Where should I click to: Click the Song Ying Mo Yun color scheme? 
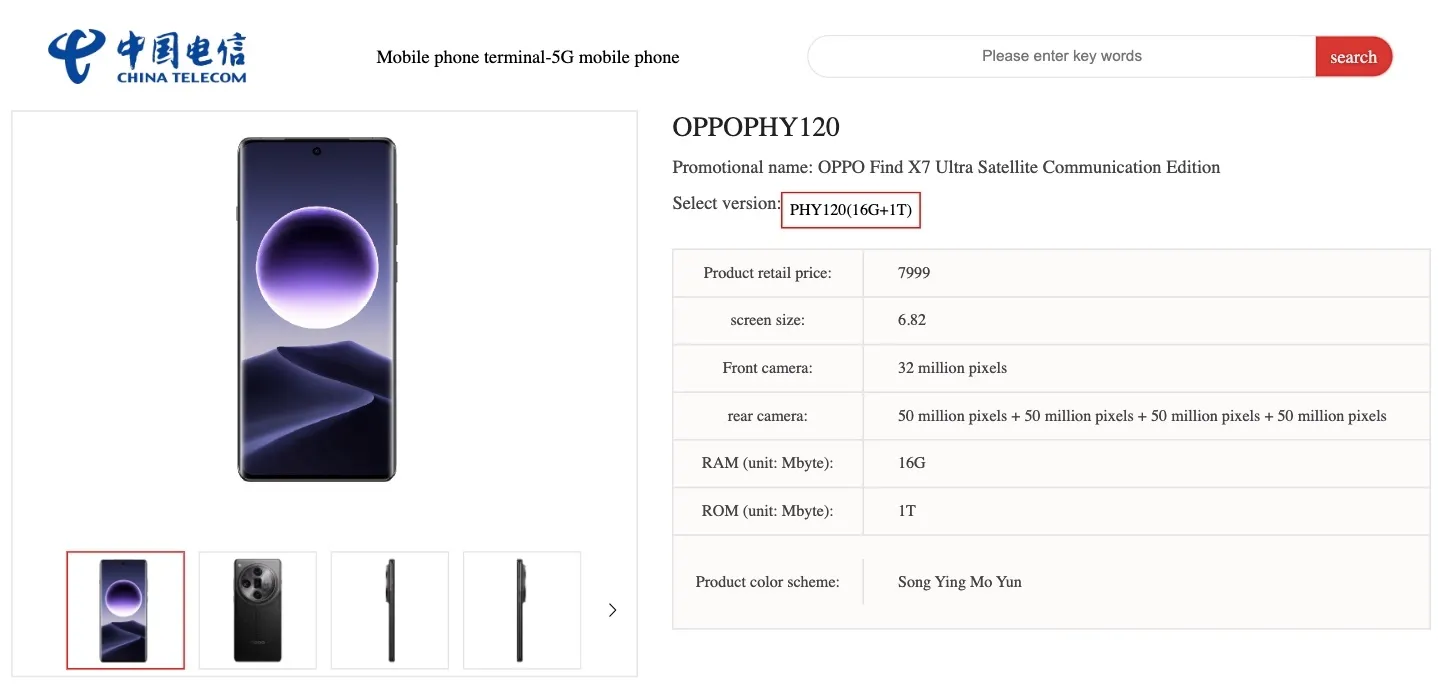click(960, 582)
